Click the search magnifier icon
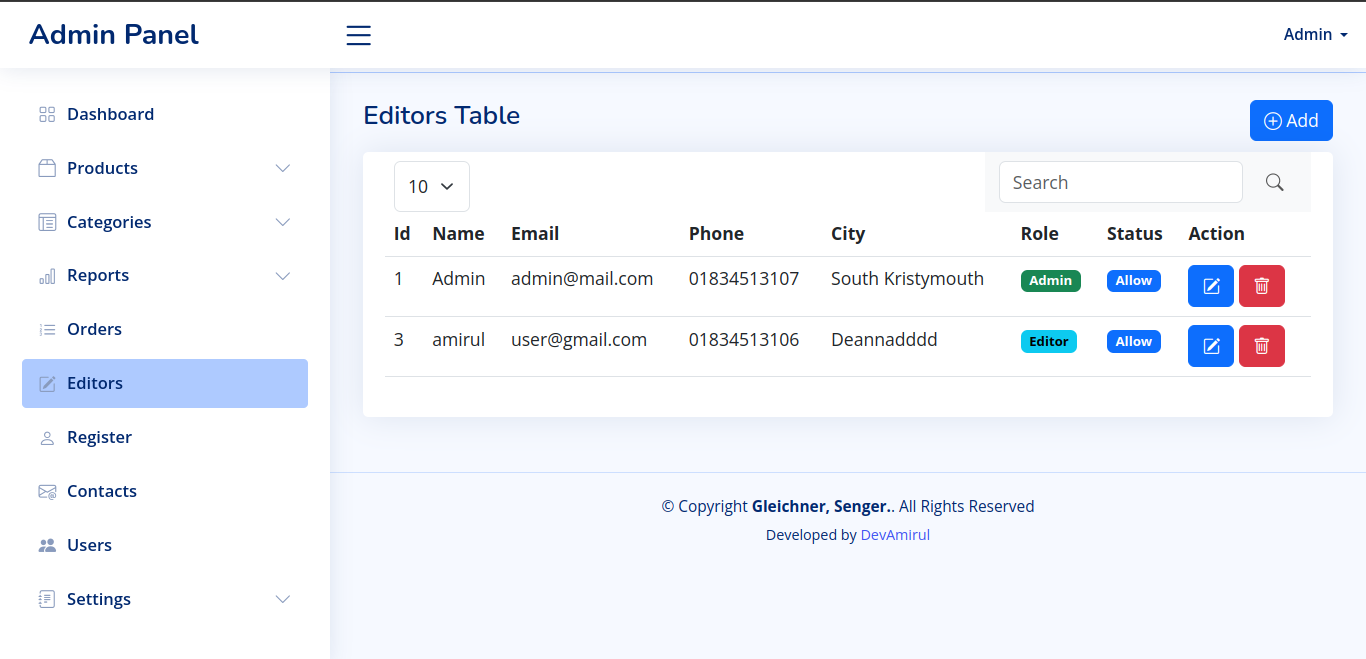1366x659 pixels. (1274, 182)
